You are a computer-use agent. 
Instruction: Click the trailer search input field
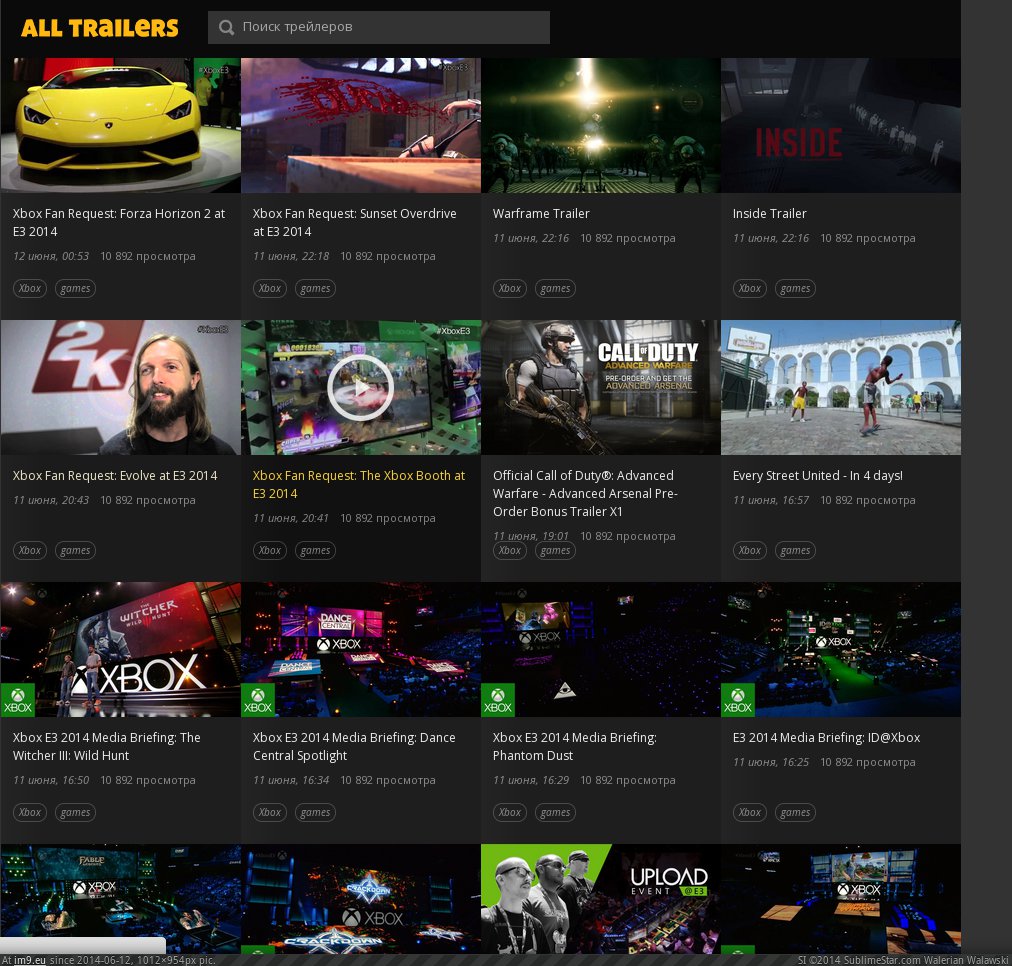pyautogui.click(x=379, y=27)
